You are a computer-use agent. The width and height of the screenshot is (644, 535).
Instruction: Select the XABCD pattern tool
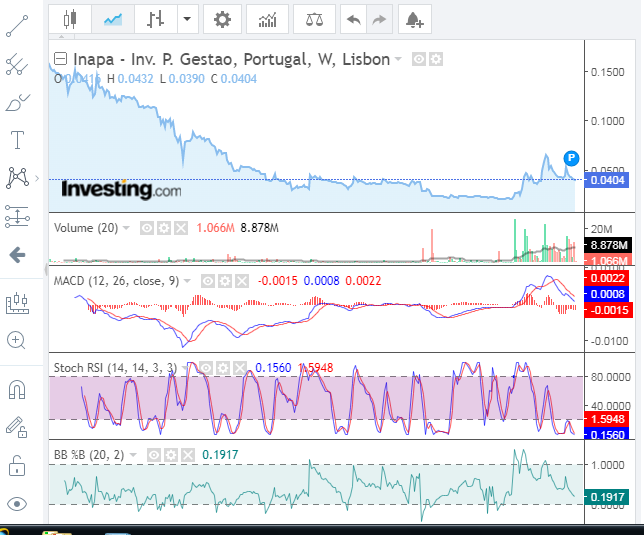tap(17, 178)
